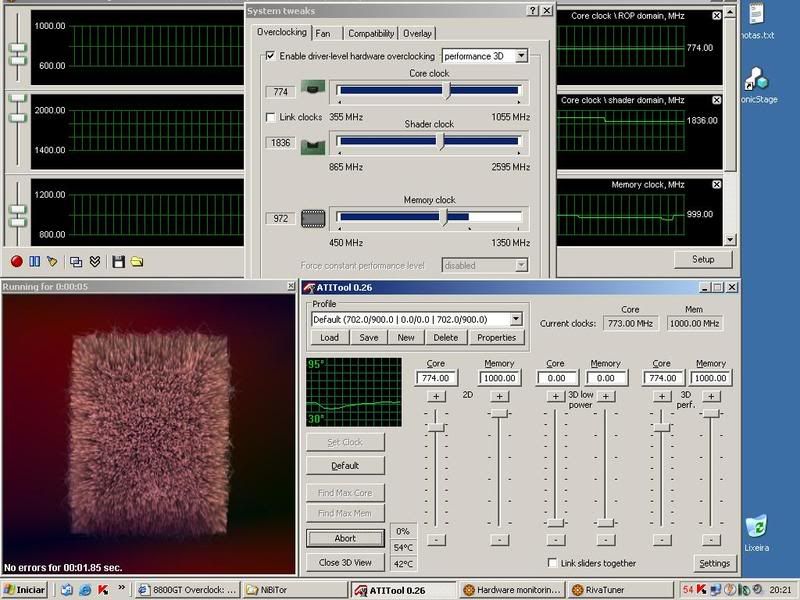Click the Setup button in hardware monitoring
Image resolution: width=800 pixels, height=600 pixels.
[x=703, y=259]
